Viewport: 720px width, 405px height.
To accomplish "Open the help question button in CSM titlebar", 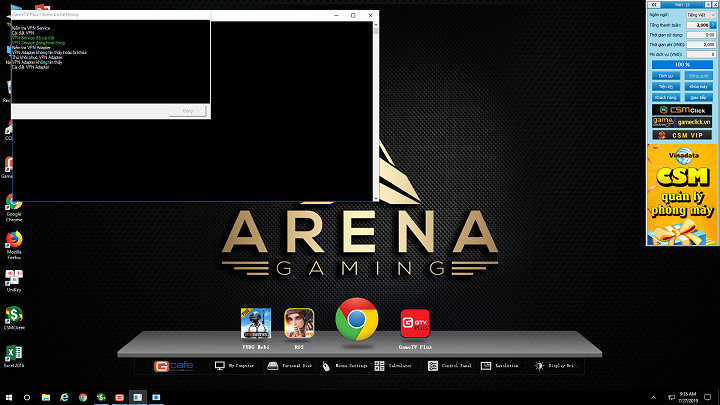I will [x=708, y=5].
